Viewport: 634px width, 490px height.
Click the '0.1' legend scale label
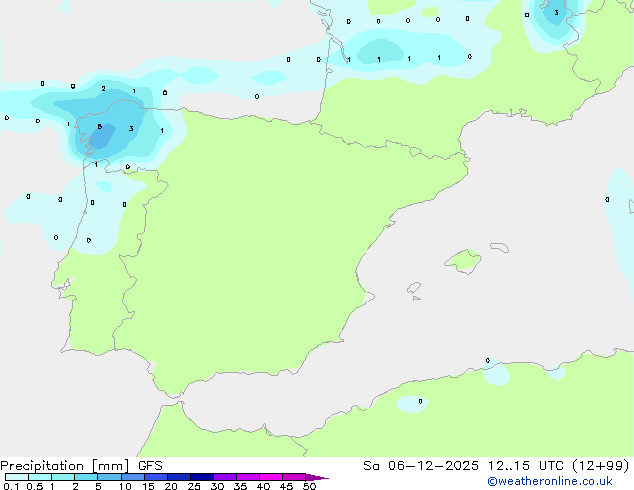tap(11, 486)
